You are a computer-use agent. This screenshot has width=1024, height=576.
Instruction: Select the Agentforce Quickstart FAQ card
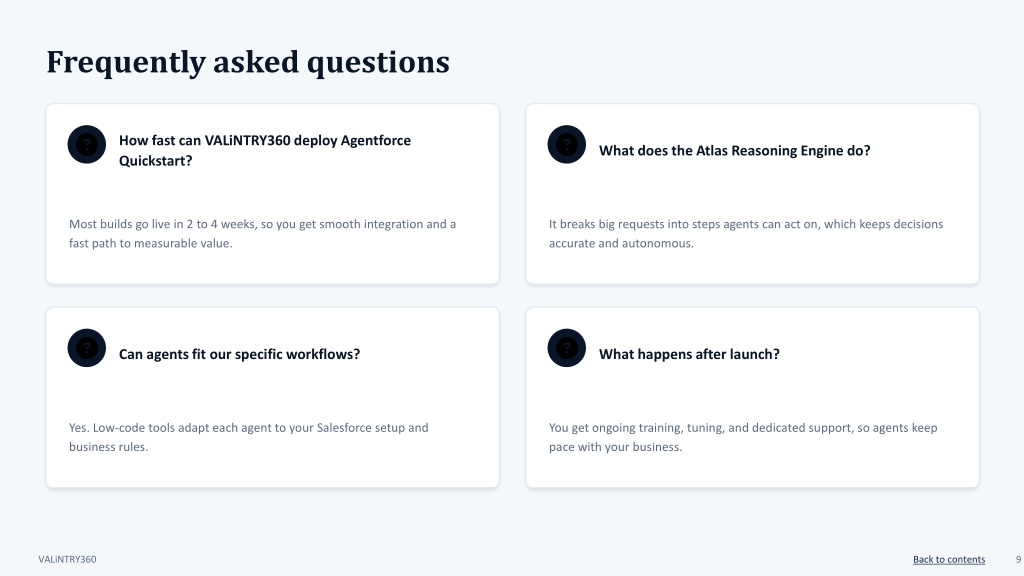tap(272, 194)
